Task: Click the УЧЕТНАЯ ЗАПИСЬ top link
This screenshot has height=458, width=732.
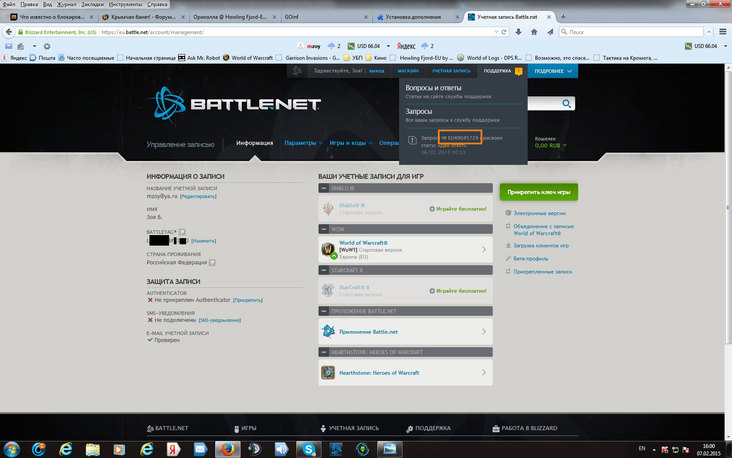Action: coord(451,71)
